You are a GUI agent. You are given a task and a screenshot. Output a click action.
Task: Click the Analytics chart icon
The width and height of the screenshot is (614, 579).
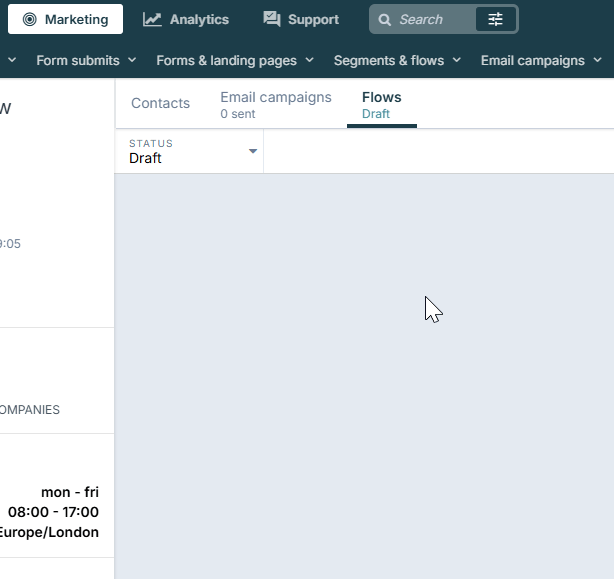pyautogui.click(x=152, y=19)
